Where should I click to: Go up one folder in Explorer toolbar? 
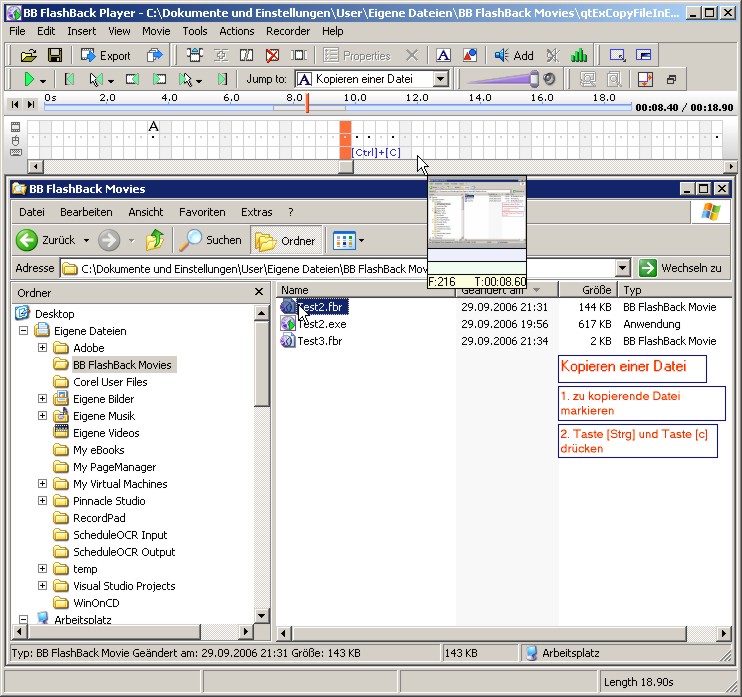[x=155, y=240]
